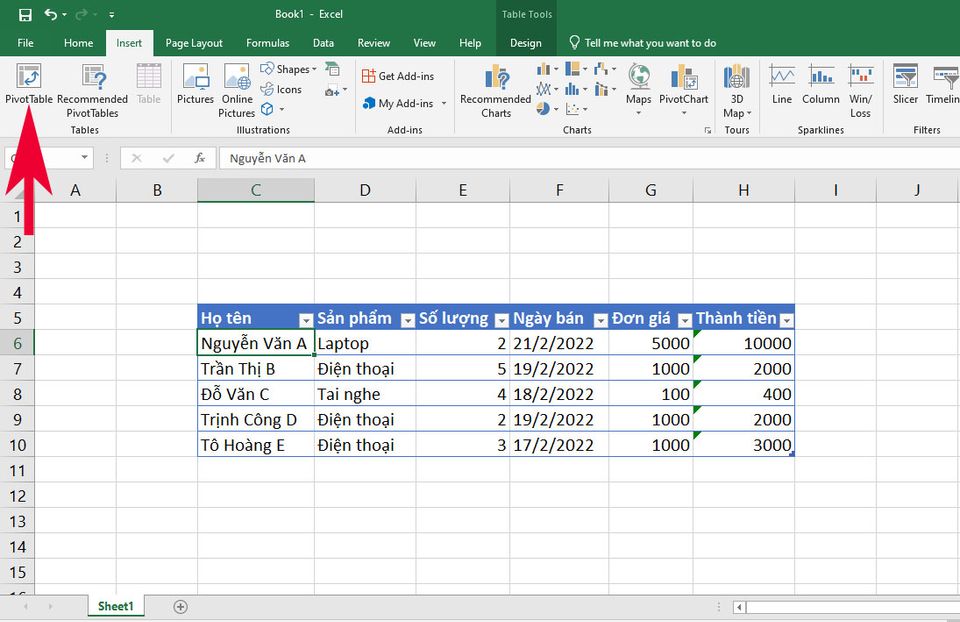The height and width of the screenshot is (622, 960).
Task: Expand the Shapes dropdown
Action: [x=288, y=69]
